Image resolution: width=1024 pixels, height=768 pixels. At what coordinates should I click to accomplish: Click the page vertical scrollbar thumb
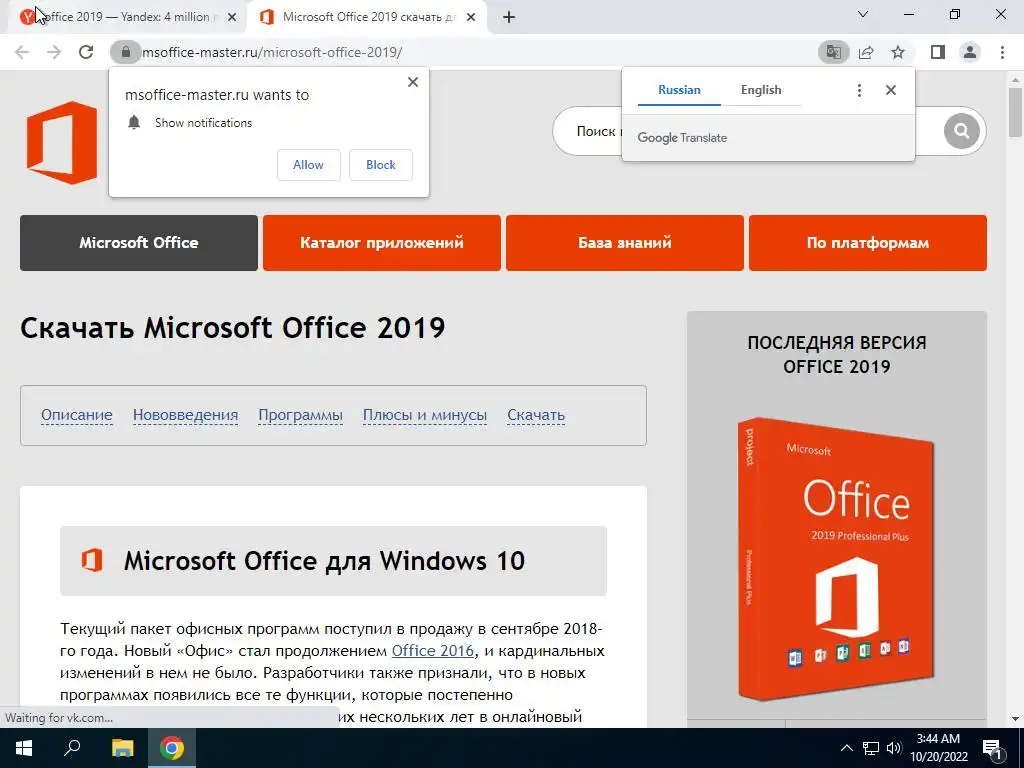[1015, 111]
